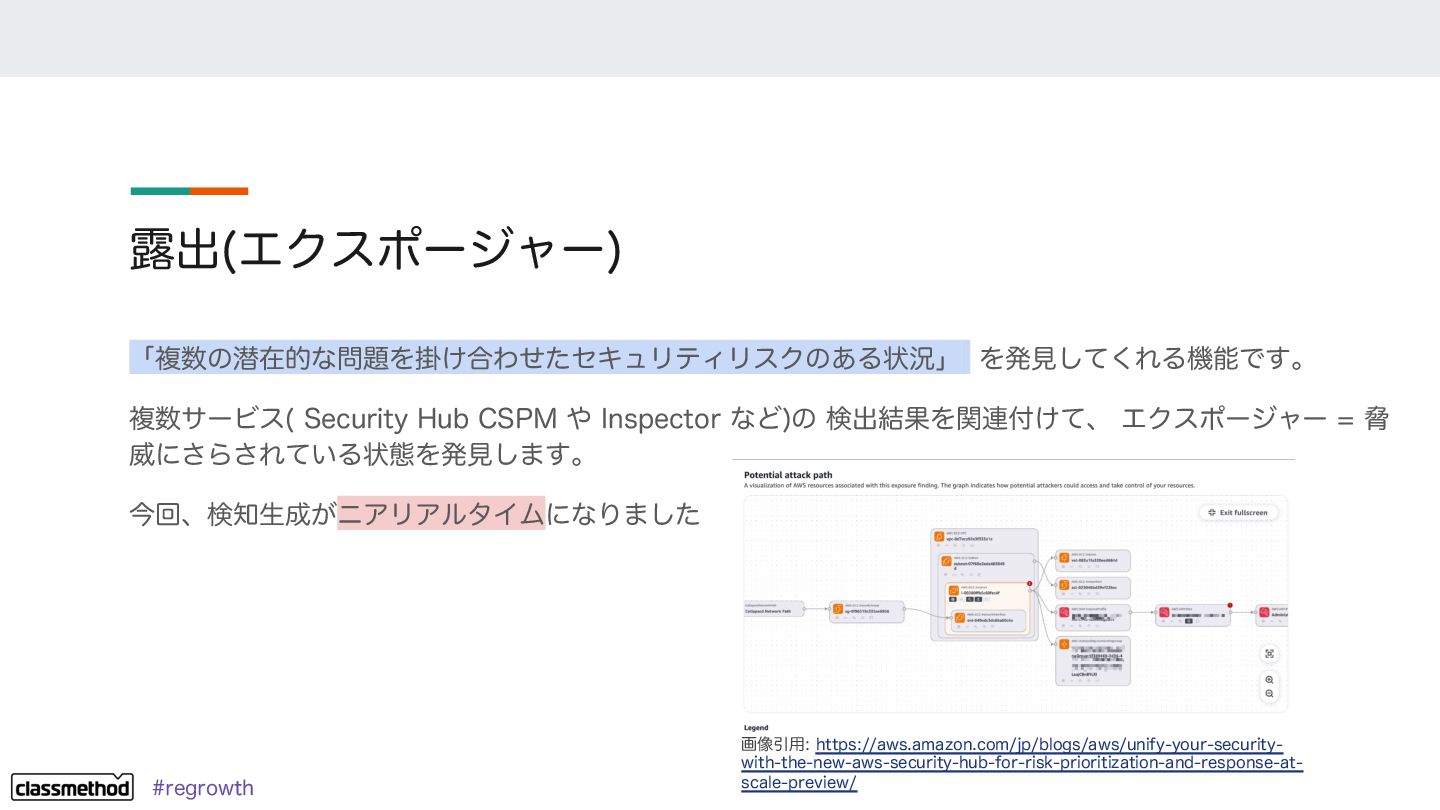Viewport: 1440px width, 810px height.
Task: Click the network interface (eni) node icon
Action: pos(960,618)
